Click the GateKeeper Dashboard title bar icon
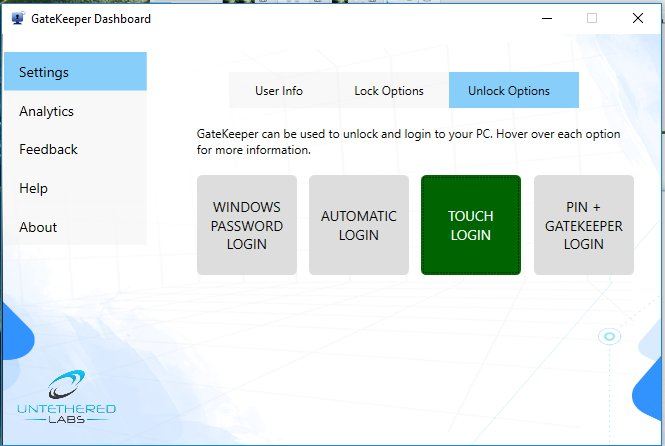665x446 pixels. pos(18,19)
